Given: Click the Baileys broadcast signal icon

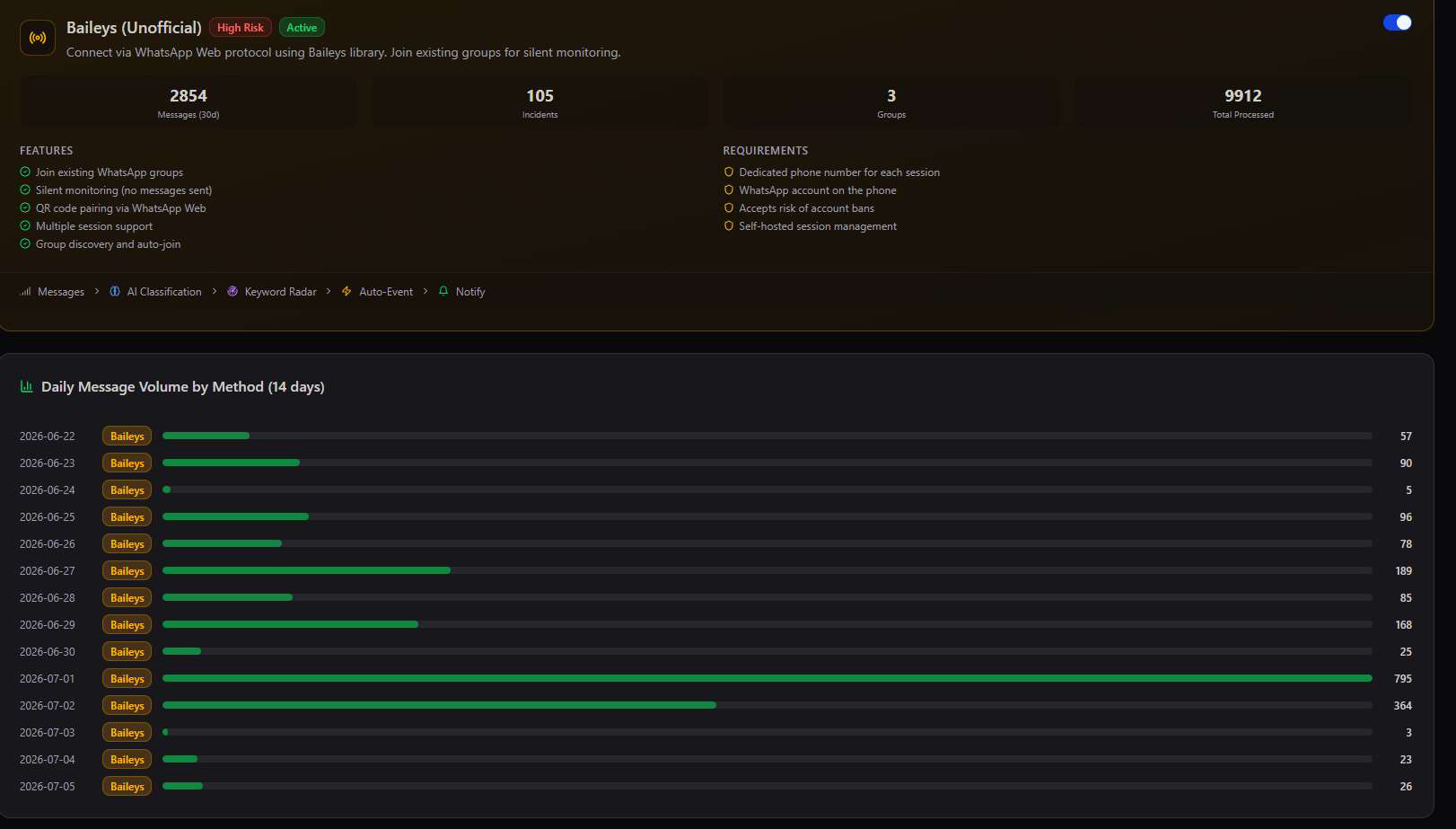Looking at the screenshot, I should (38, 38).
